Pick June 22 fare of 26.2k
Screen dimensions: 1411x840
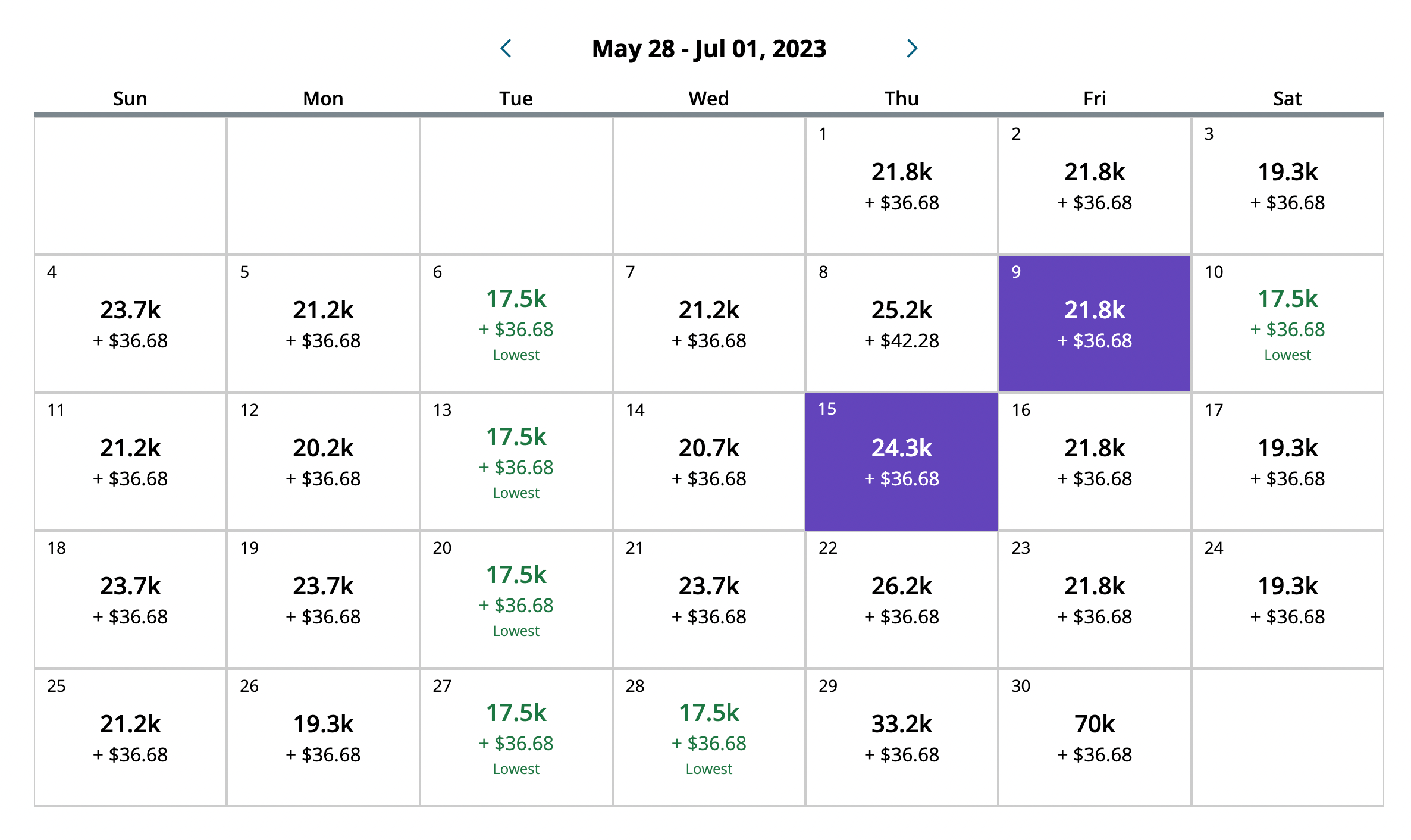coord(901,600)
